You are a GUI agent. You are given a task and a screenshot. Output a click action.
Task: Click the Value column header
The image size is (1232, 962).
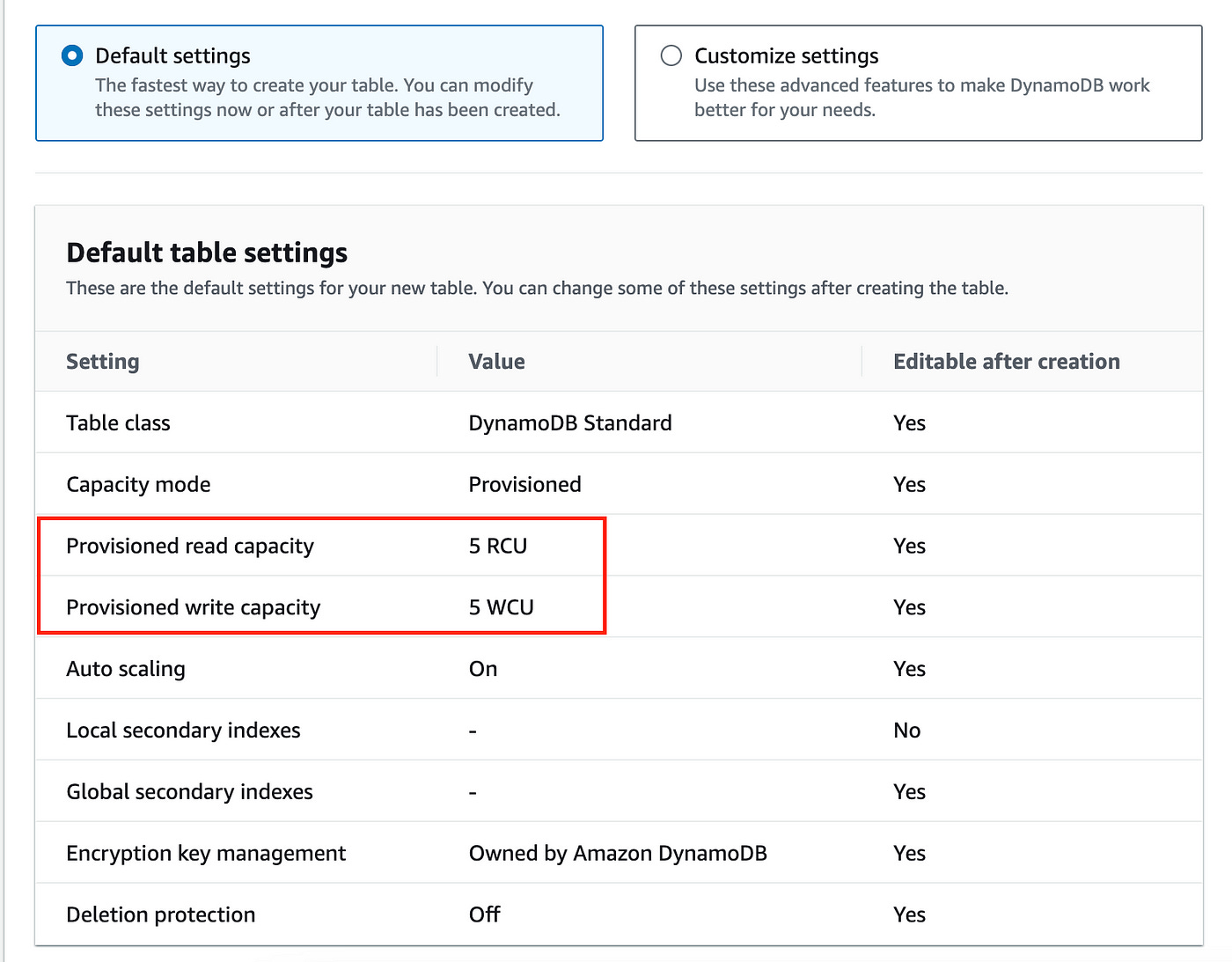(496, 362)
